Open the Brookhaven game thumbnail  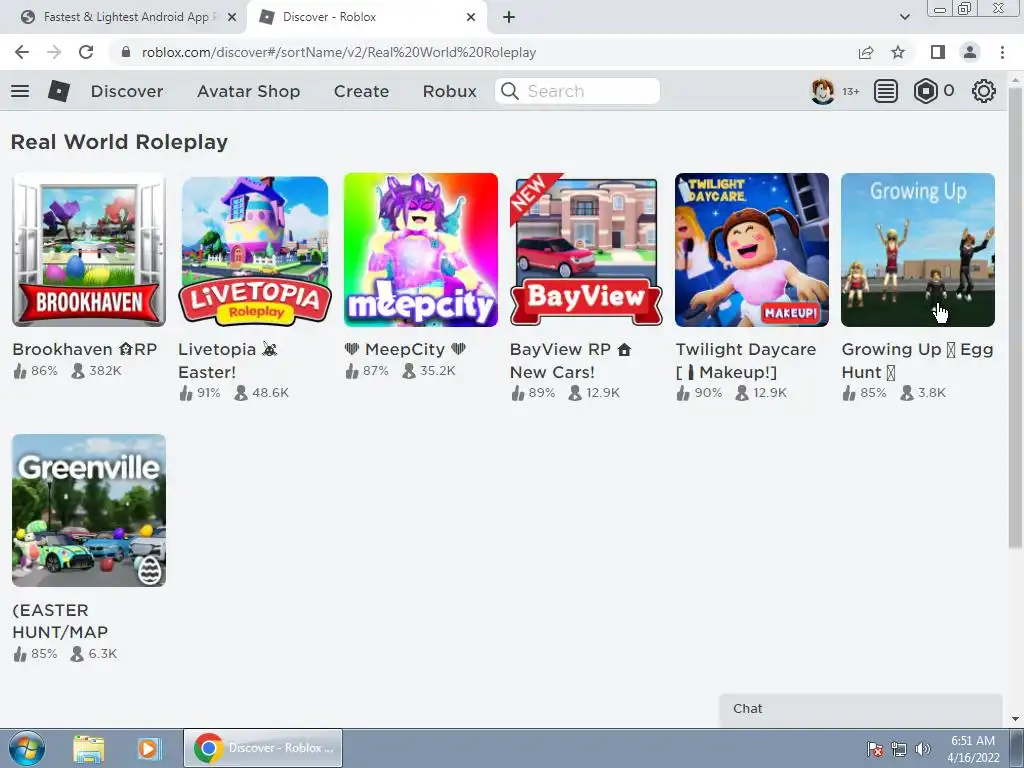coord(89,249)
